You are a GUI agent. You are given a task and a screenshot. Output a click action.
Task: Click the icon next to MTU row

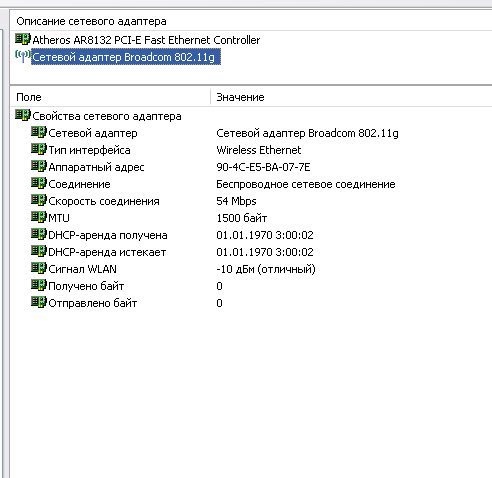tap(39, 217)
